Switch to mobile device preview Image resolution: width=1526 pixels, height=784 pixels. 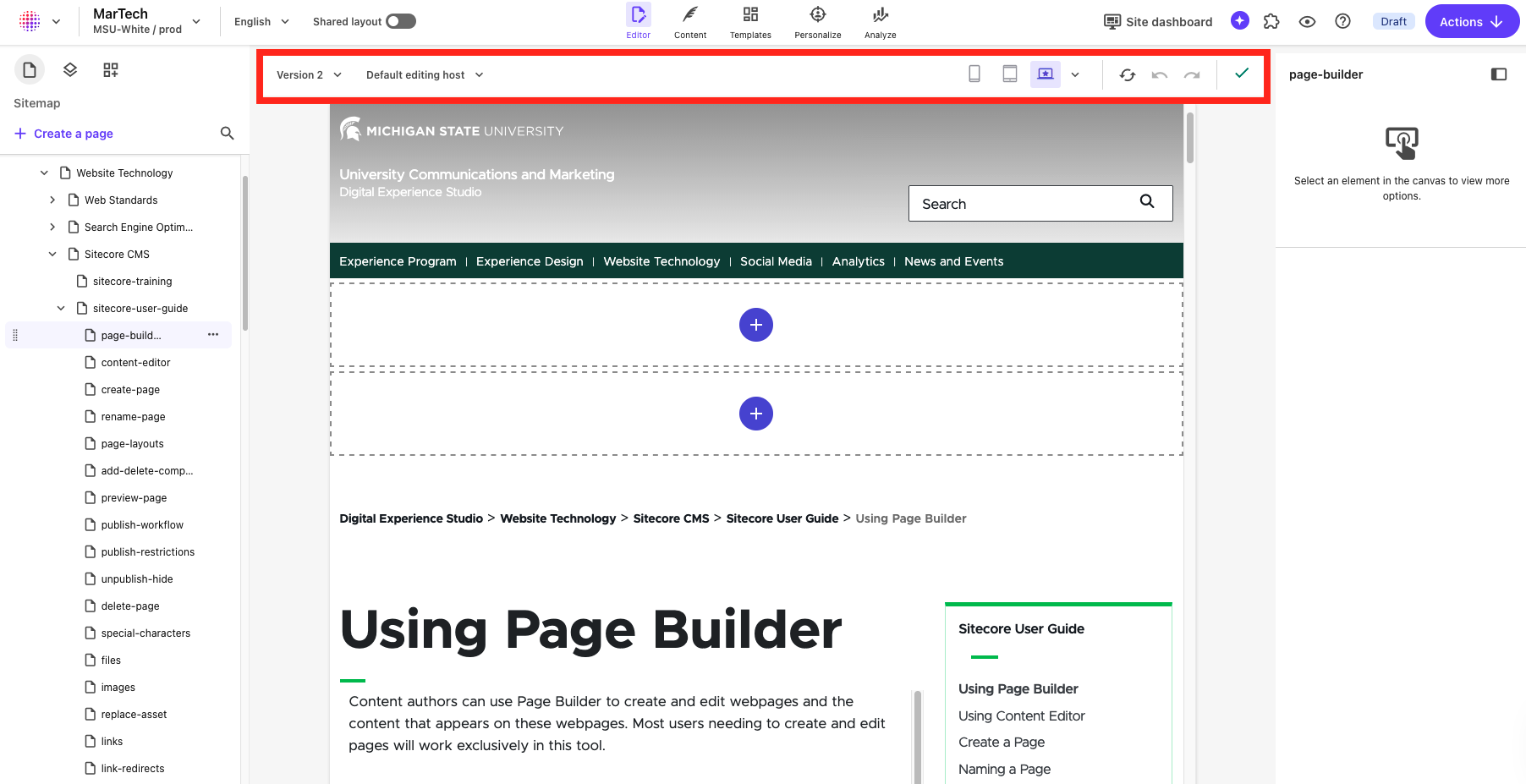coord(974,74)
